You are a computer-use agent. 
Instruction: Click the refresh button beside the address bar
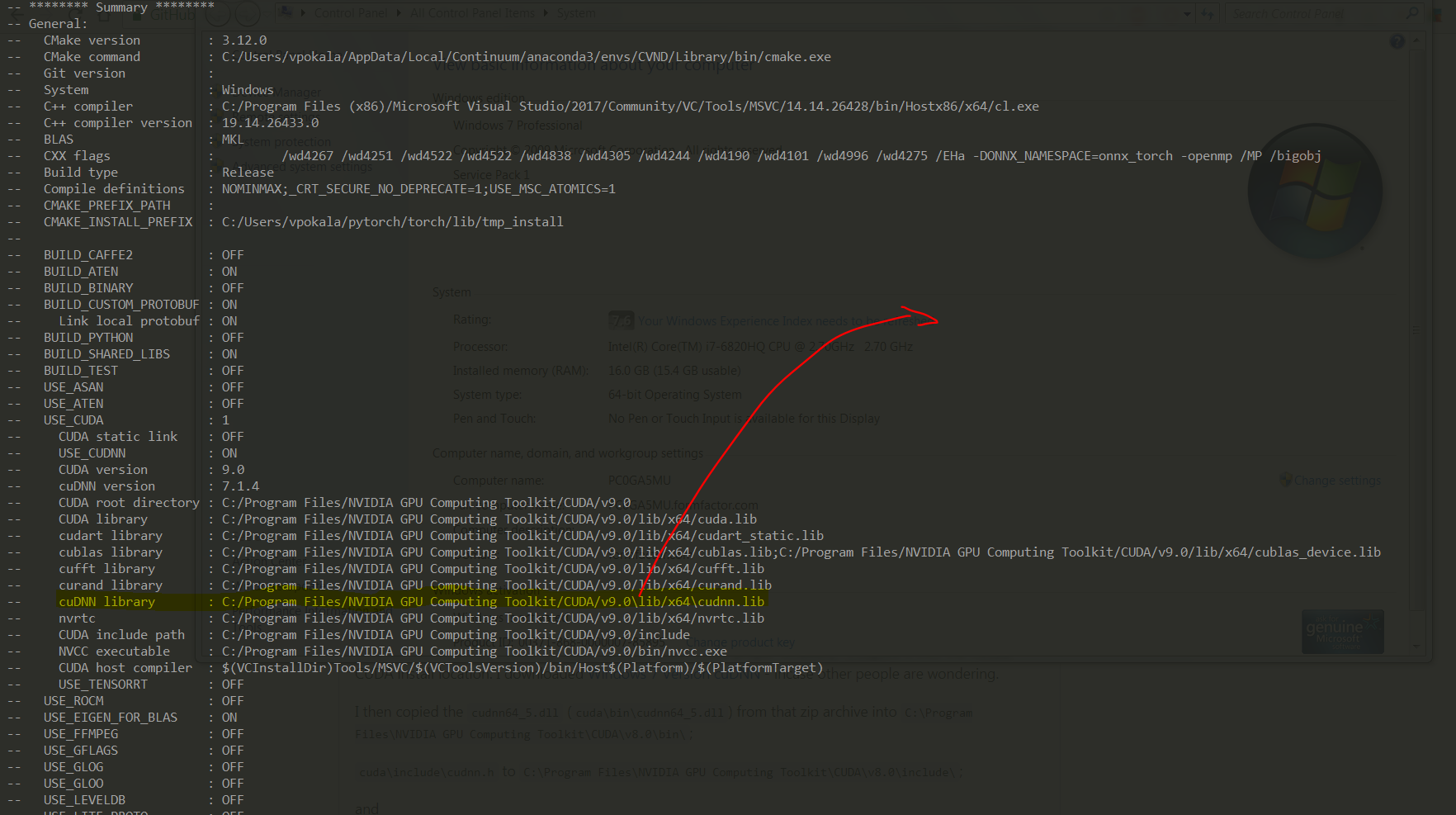1208,13
